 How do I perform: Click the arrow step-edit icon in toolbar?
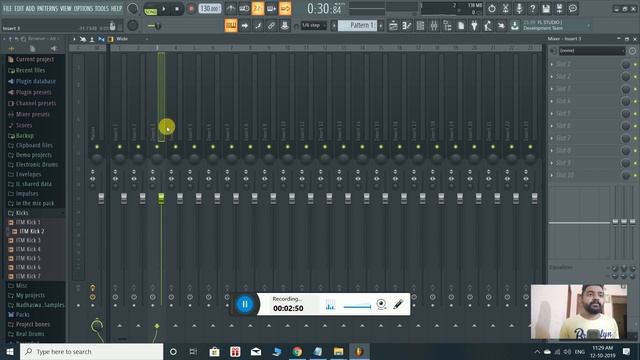point(244,26)
